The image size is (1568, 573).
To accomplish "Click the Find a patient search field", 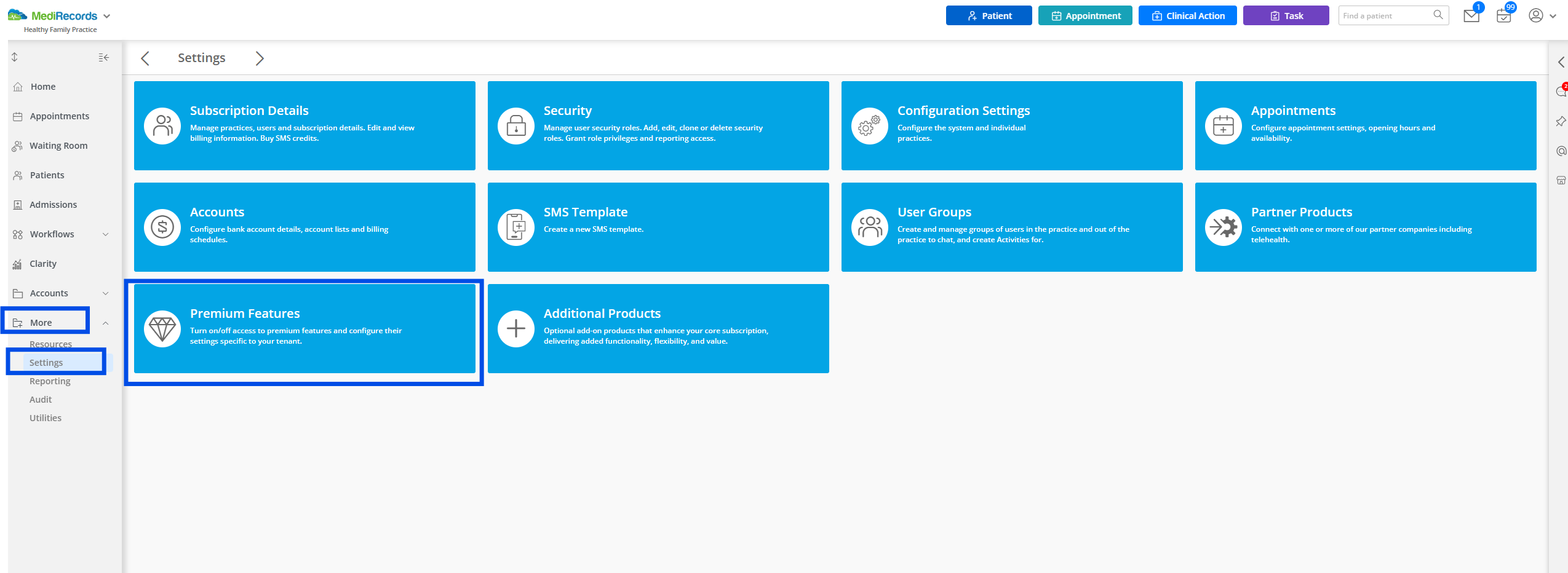I will (1387, 16).
